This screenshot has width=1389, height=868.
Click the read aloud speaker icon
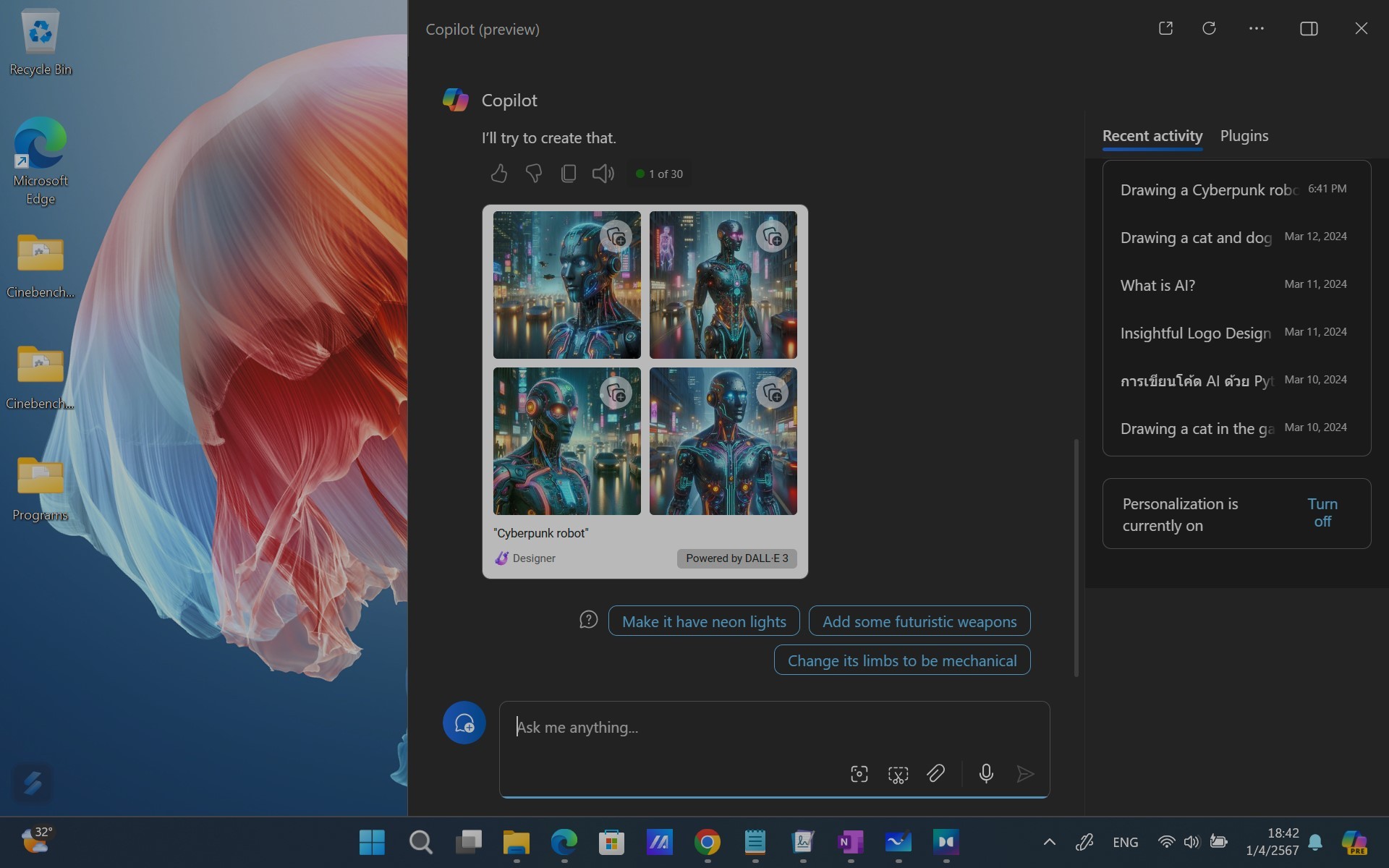pyautogui.click(x=603, y=174)
